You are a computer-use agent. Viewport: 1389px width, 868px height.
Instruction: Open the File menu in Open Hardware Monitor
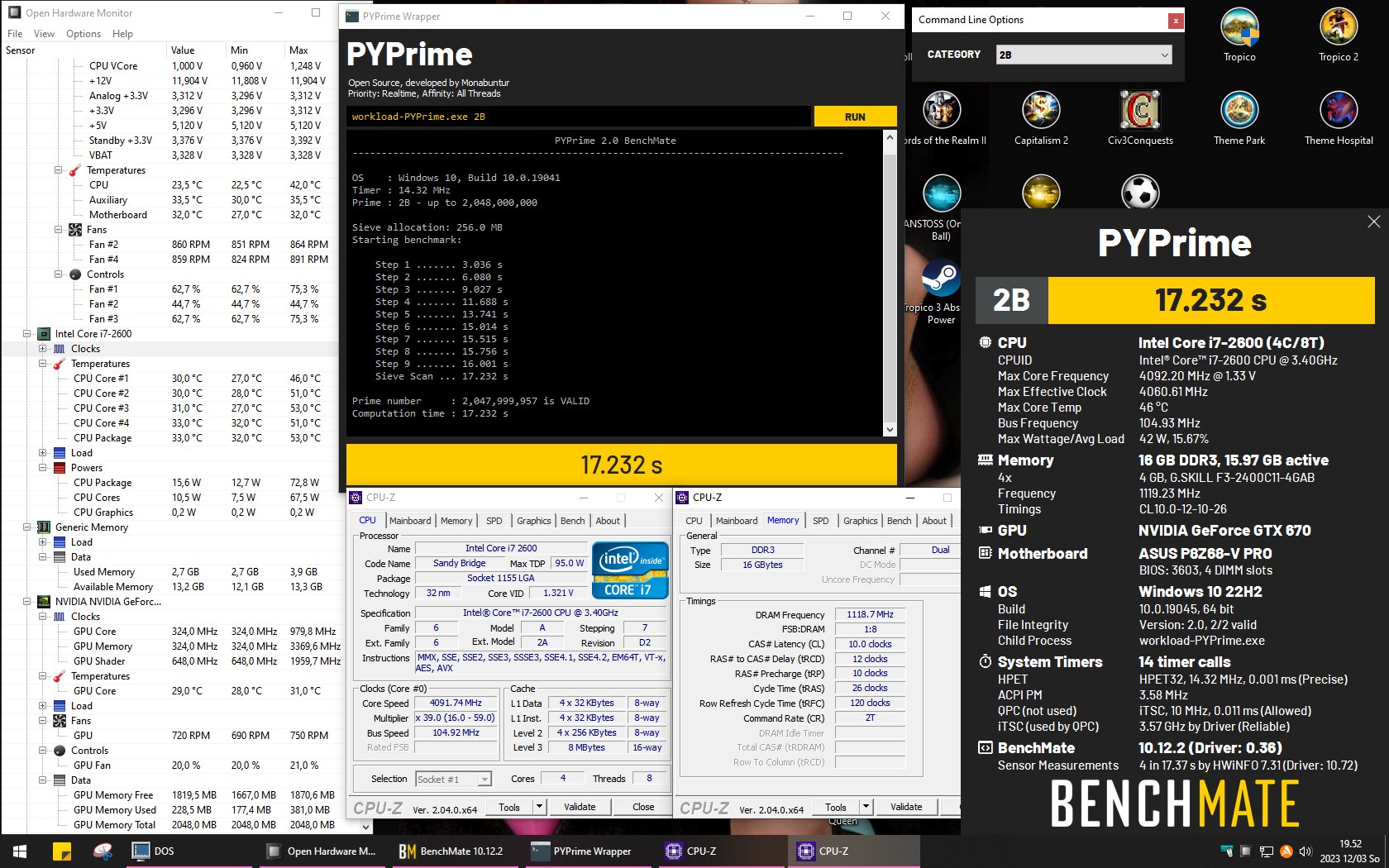click(15, 34)
